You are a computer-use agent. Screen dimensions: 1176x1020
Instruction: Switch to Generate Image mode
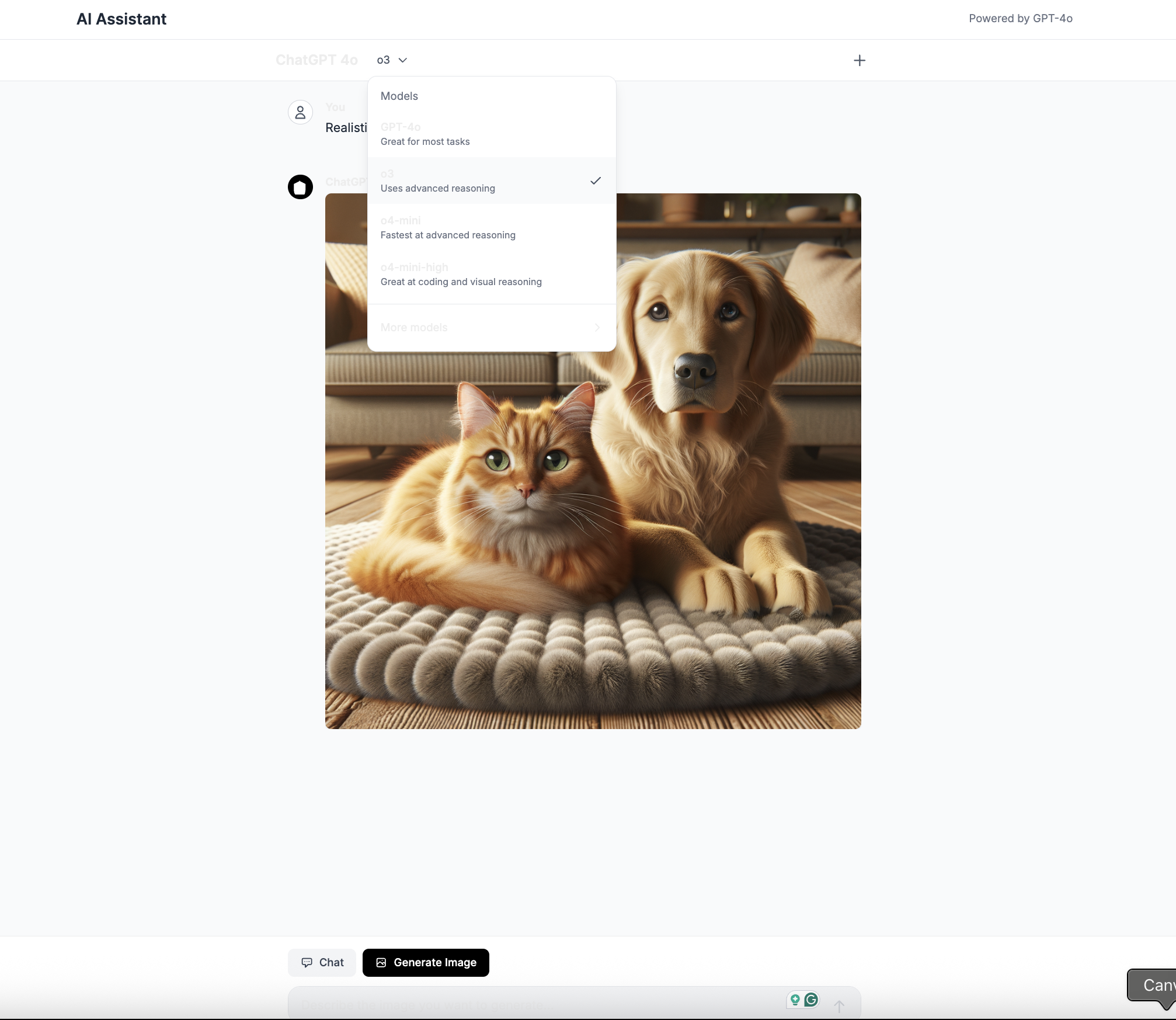click(426, 962)
